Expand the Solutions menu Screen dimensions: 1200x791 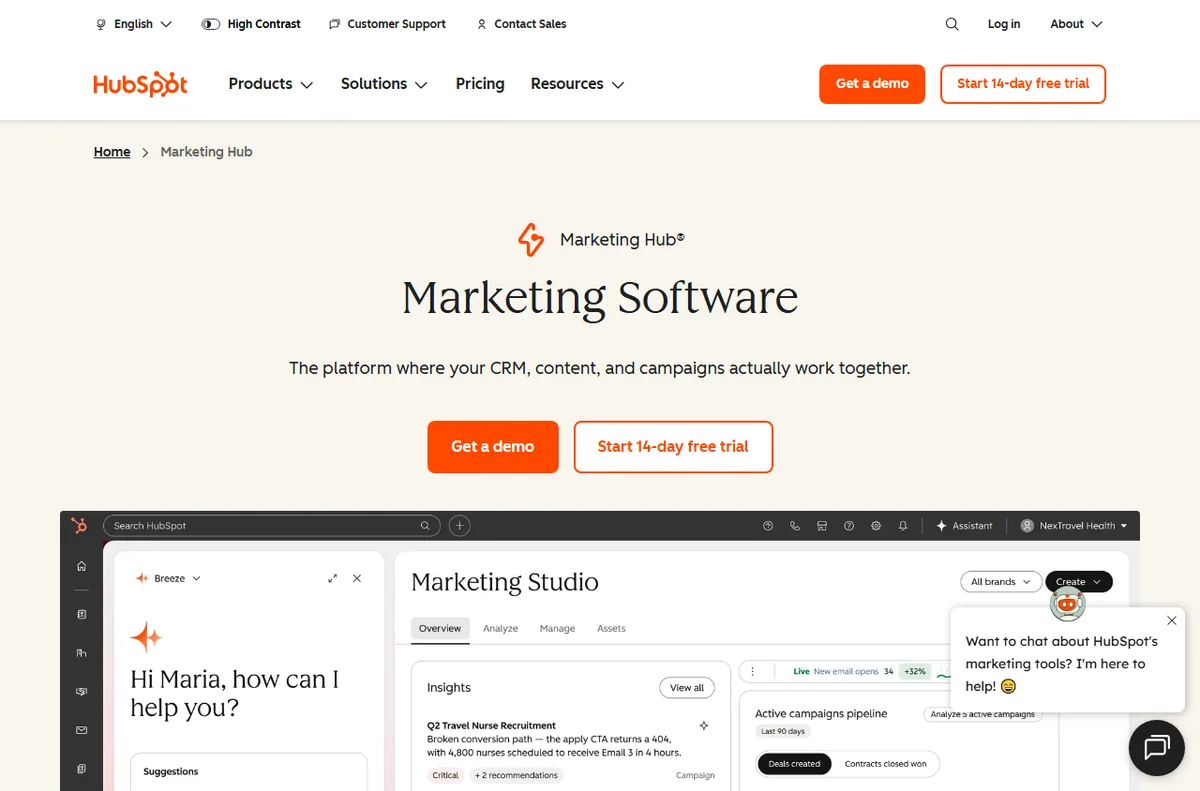pyautogui.click(x=384, y=84)
